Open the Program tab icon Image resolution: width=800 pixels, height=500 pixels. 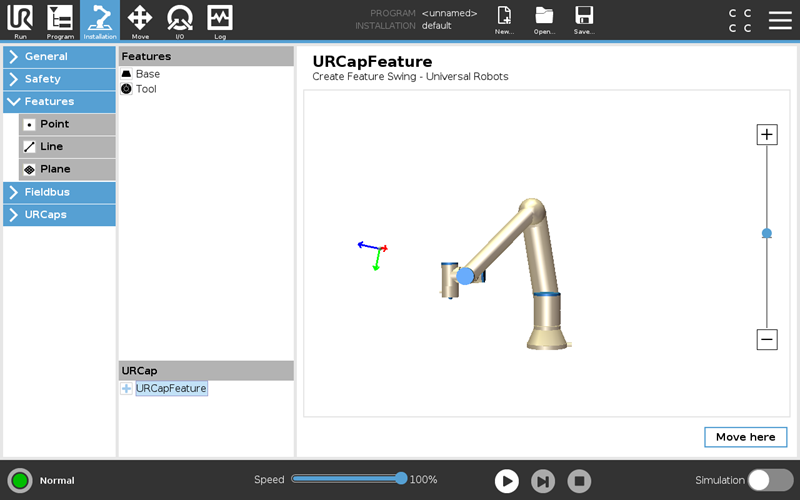coord(60,20)
